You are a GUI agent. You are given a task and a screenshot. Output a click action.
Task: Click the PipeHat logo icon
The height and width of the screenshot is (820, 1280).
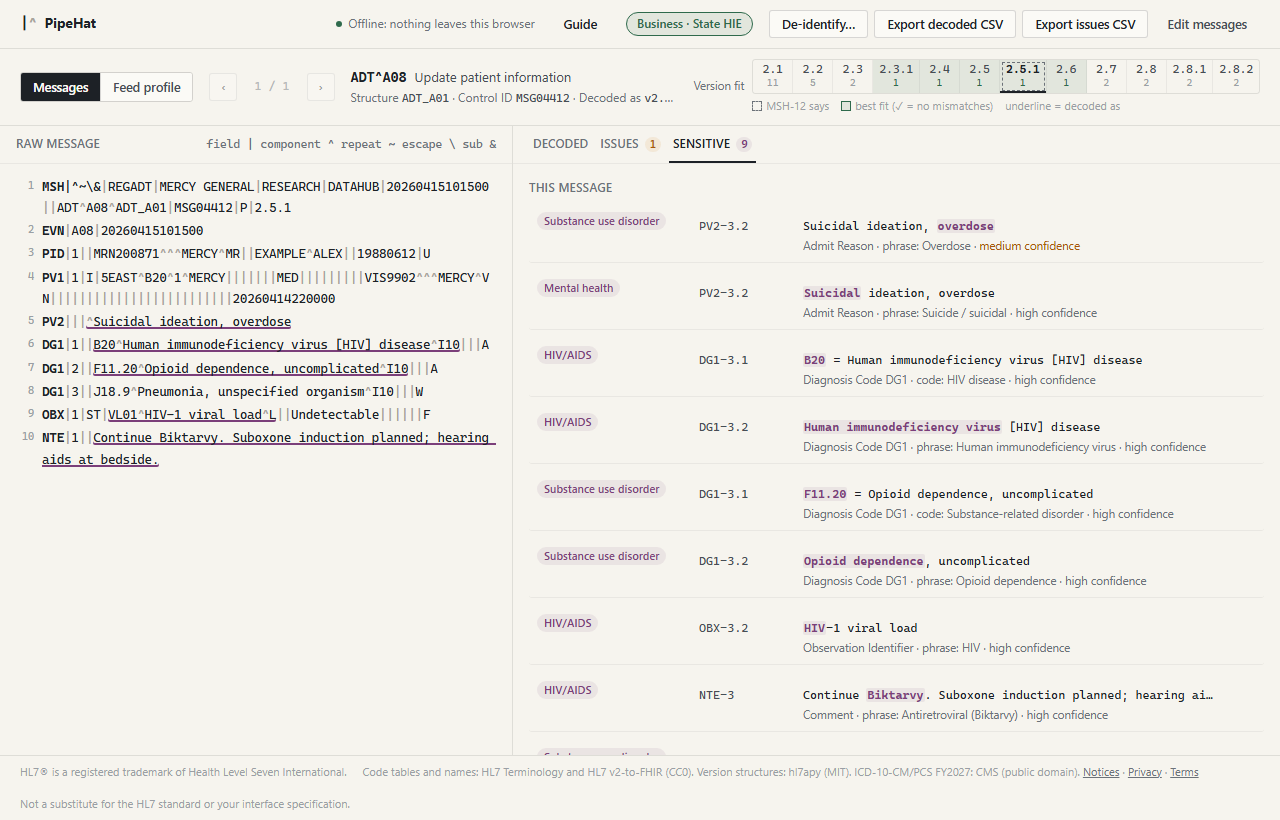[29, 24]
